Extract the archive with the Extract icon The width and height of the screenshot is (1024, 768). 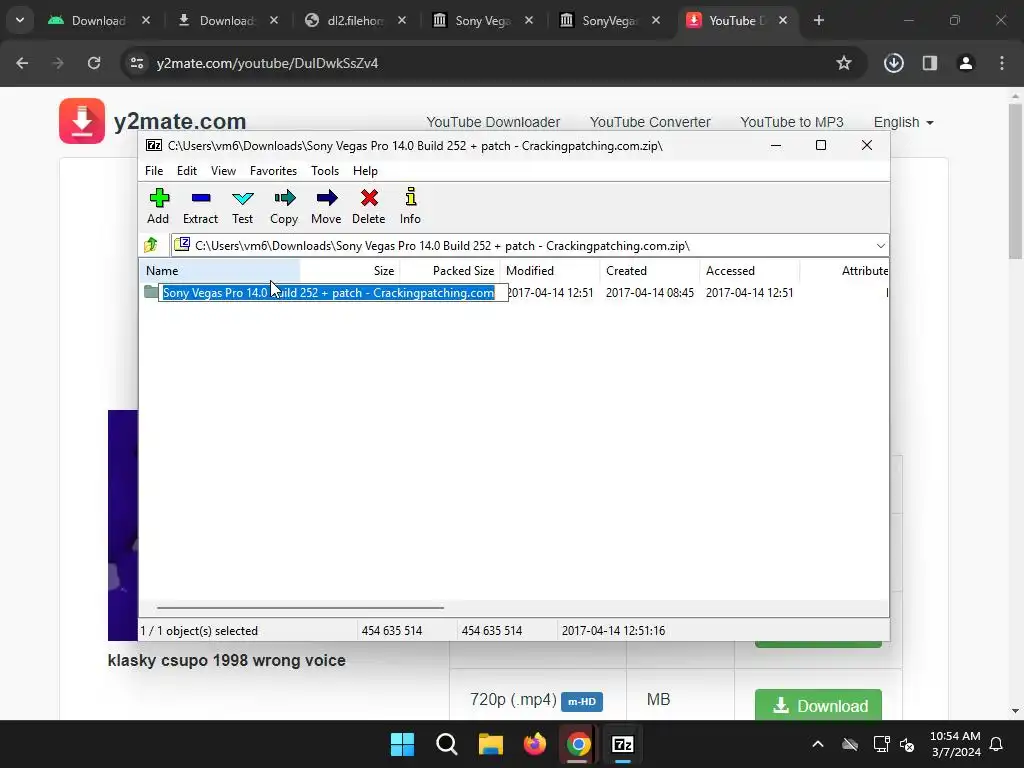[x=200, y=206]
